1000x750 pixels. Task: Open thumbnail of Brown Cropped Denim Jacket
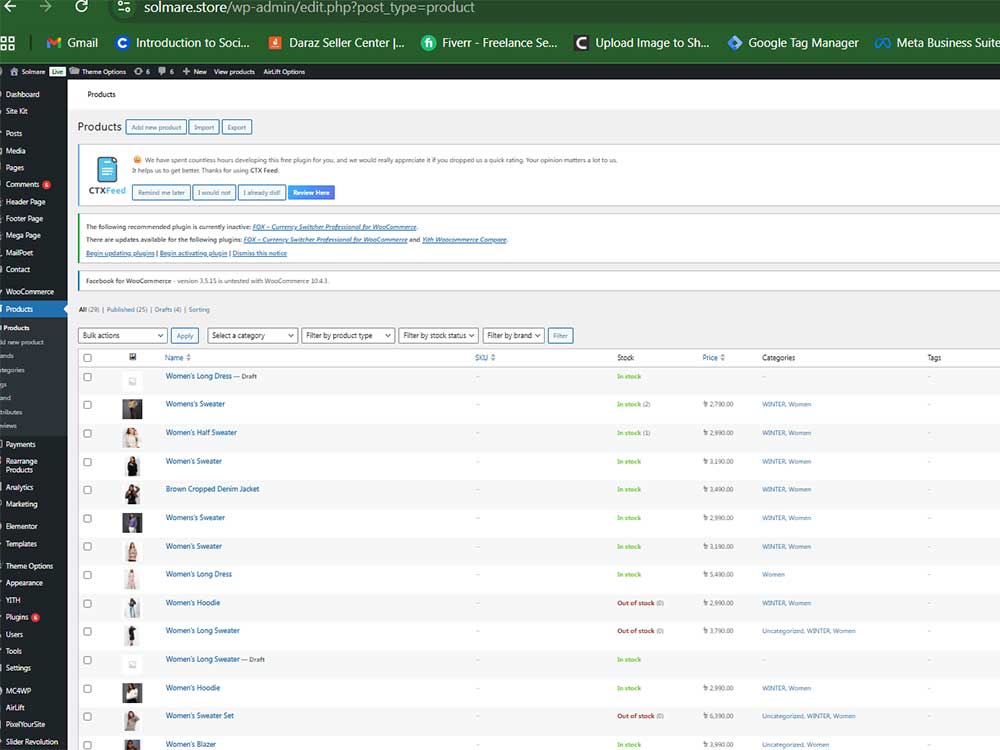(x=132, y=494)
